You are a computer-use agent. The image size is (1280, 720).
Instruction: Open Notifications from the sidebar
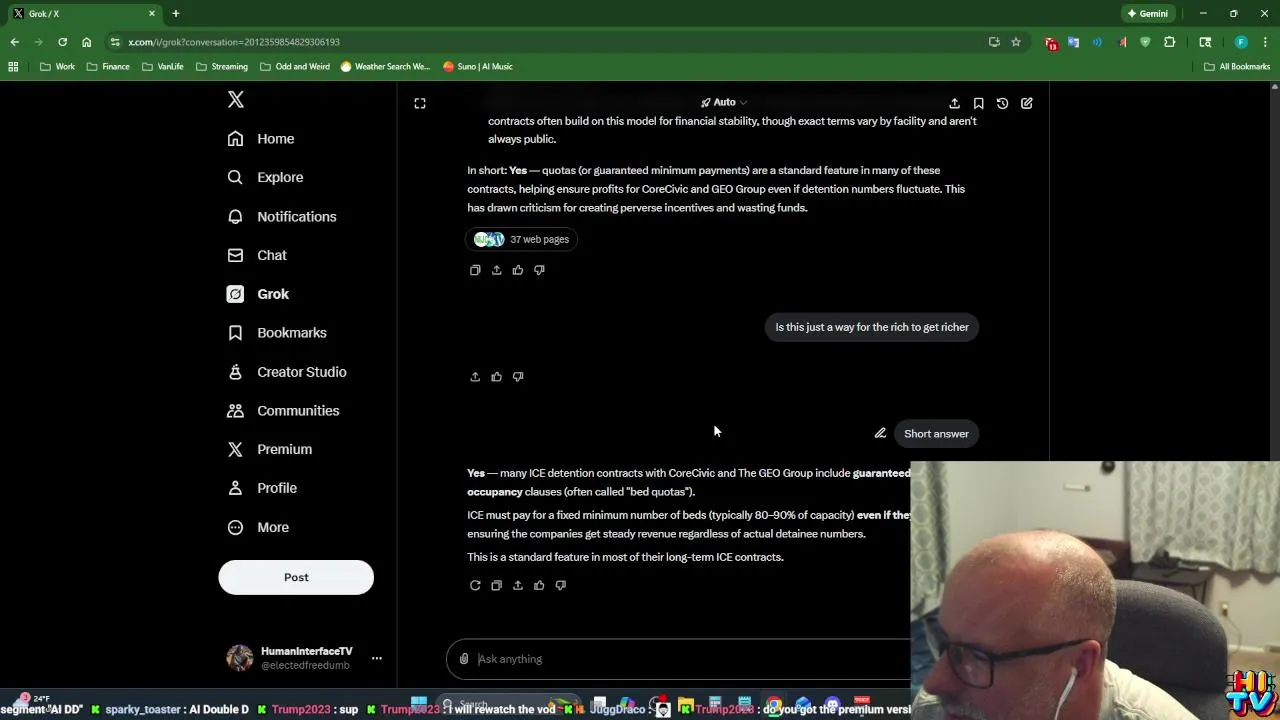282,216
